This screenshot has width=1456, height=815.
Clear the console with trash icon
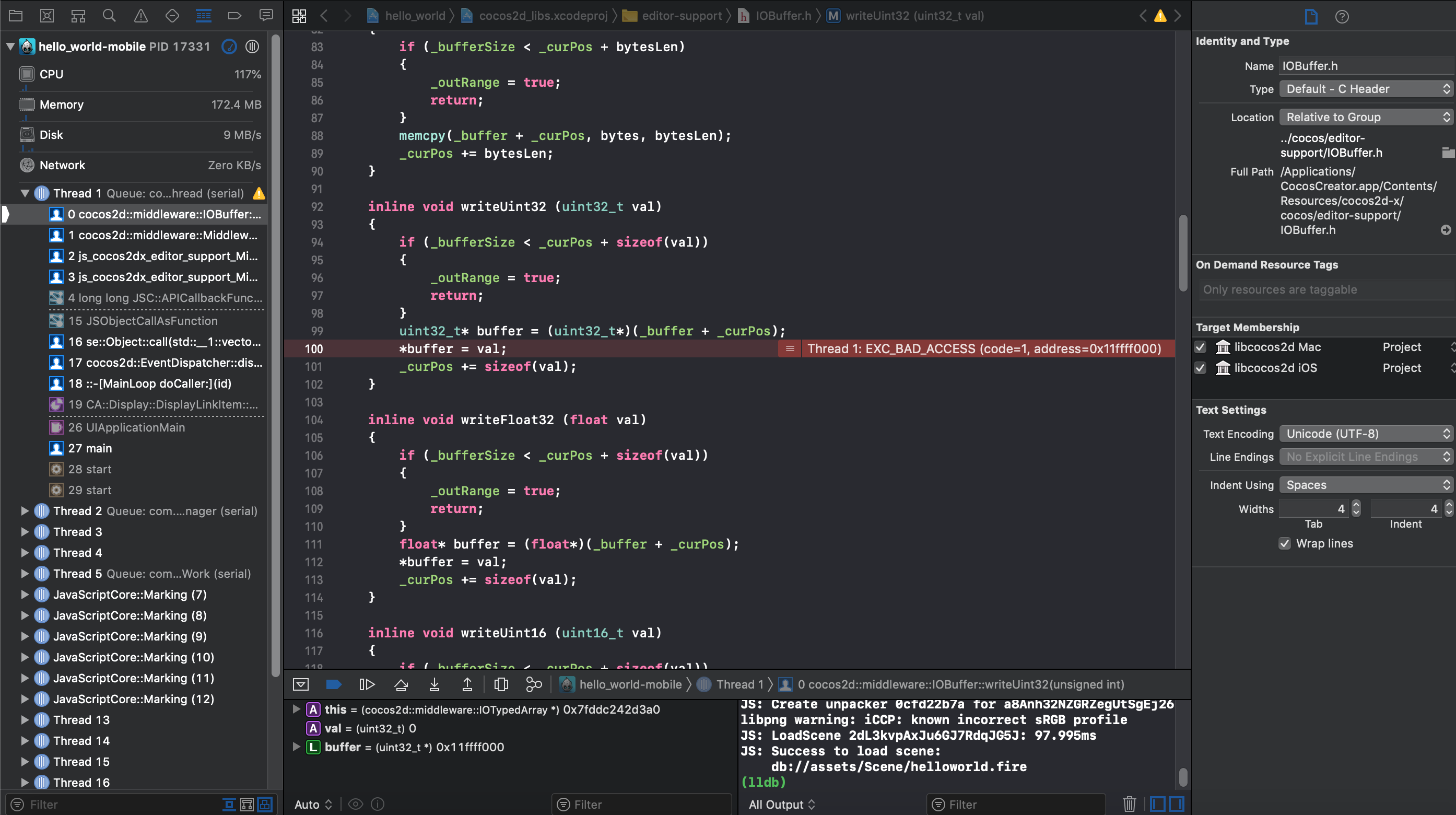pyautogui.click(x=1129, y=804)
